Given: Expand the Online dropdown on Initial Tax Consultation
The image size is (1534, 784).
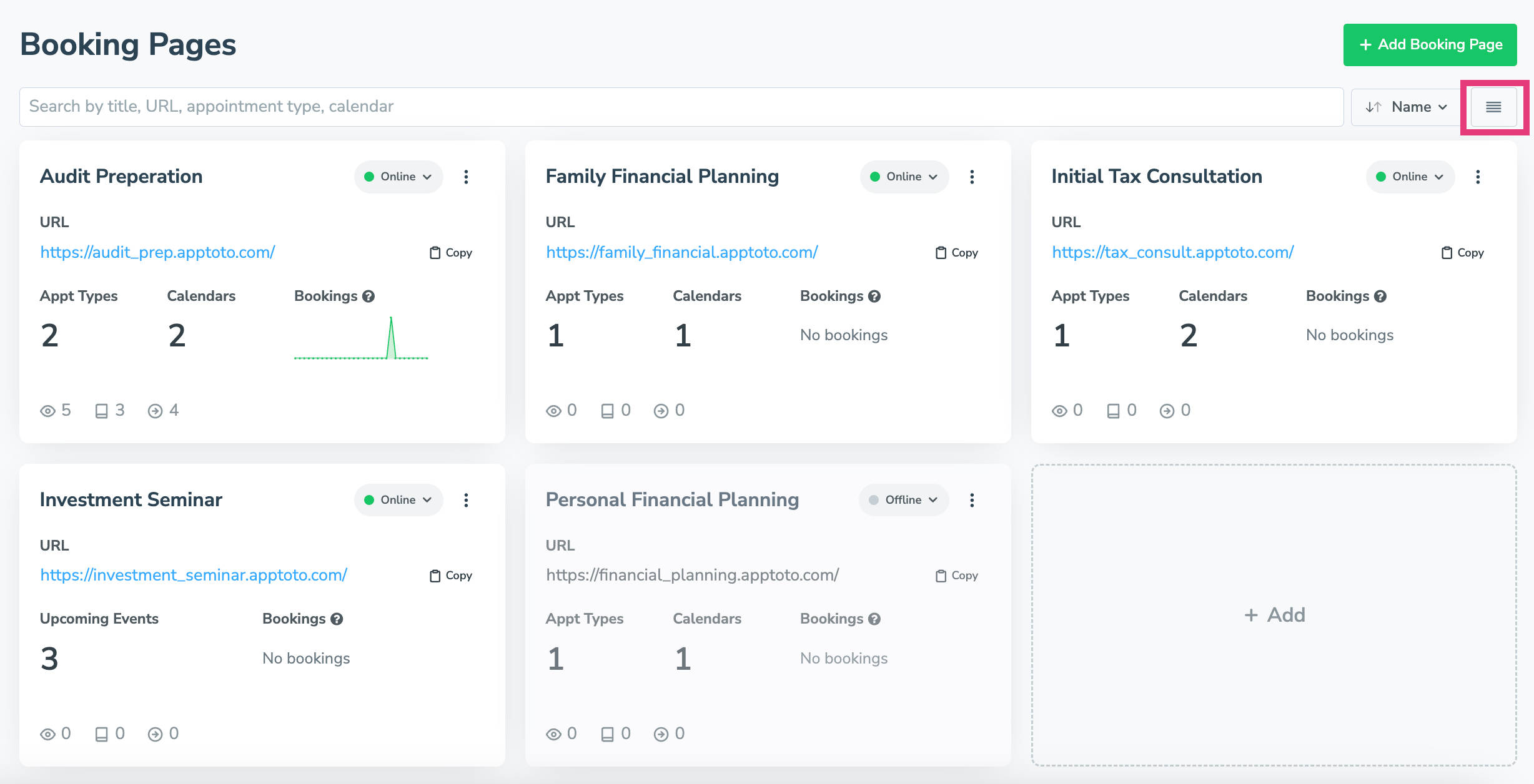Looking at the screenshot, I should click(1410, 177).
